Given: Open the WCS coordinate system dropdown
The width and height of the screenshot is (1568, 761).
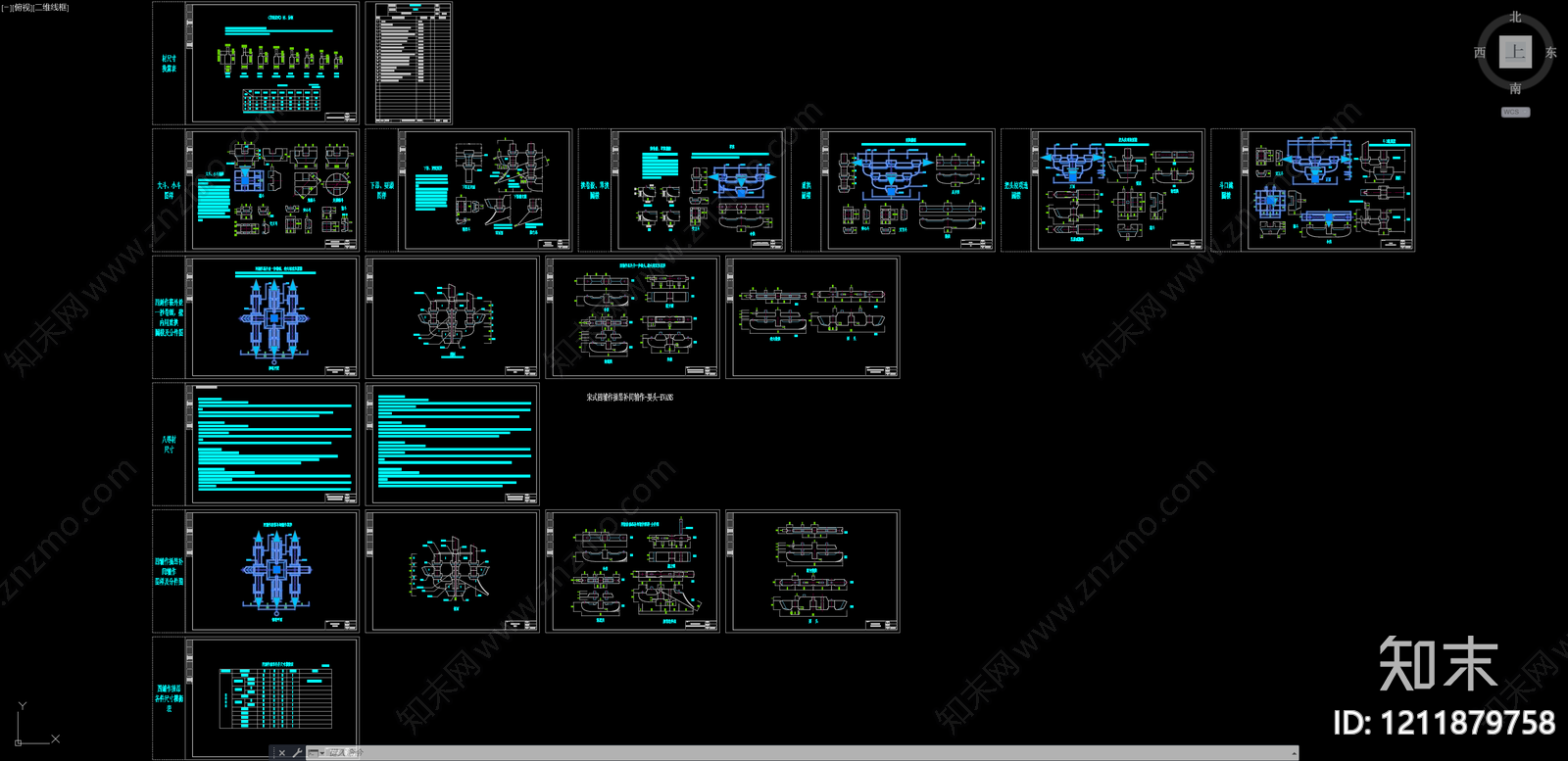Looking at the screenshot, I should click(1515, 113).
